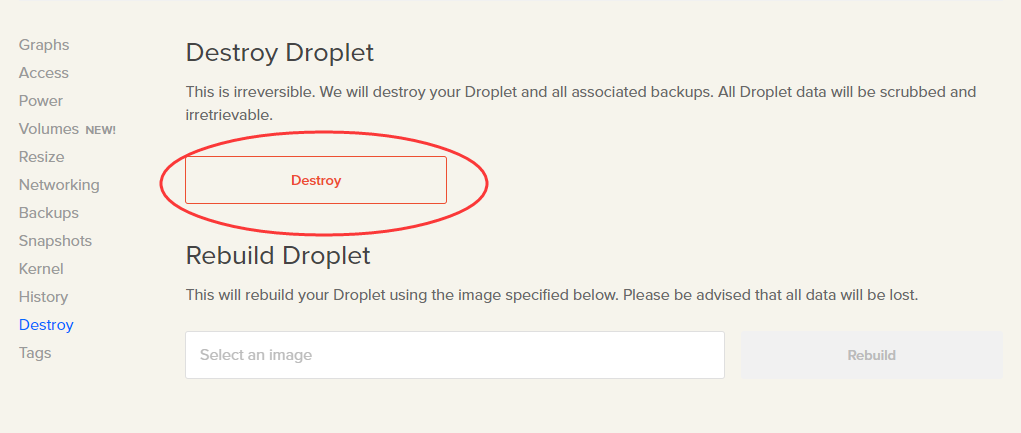Click the grey Rebuild button

[x=871, y=356]
